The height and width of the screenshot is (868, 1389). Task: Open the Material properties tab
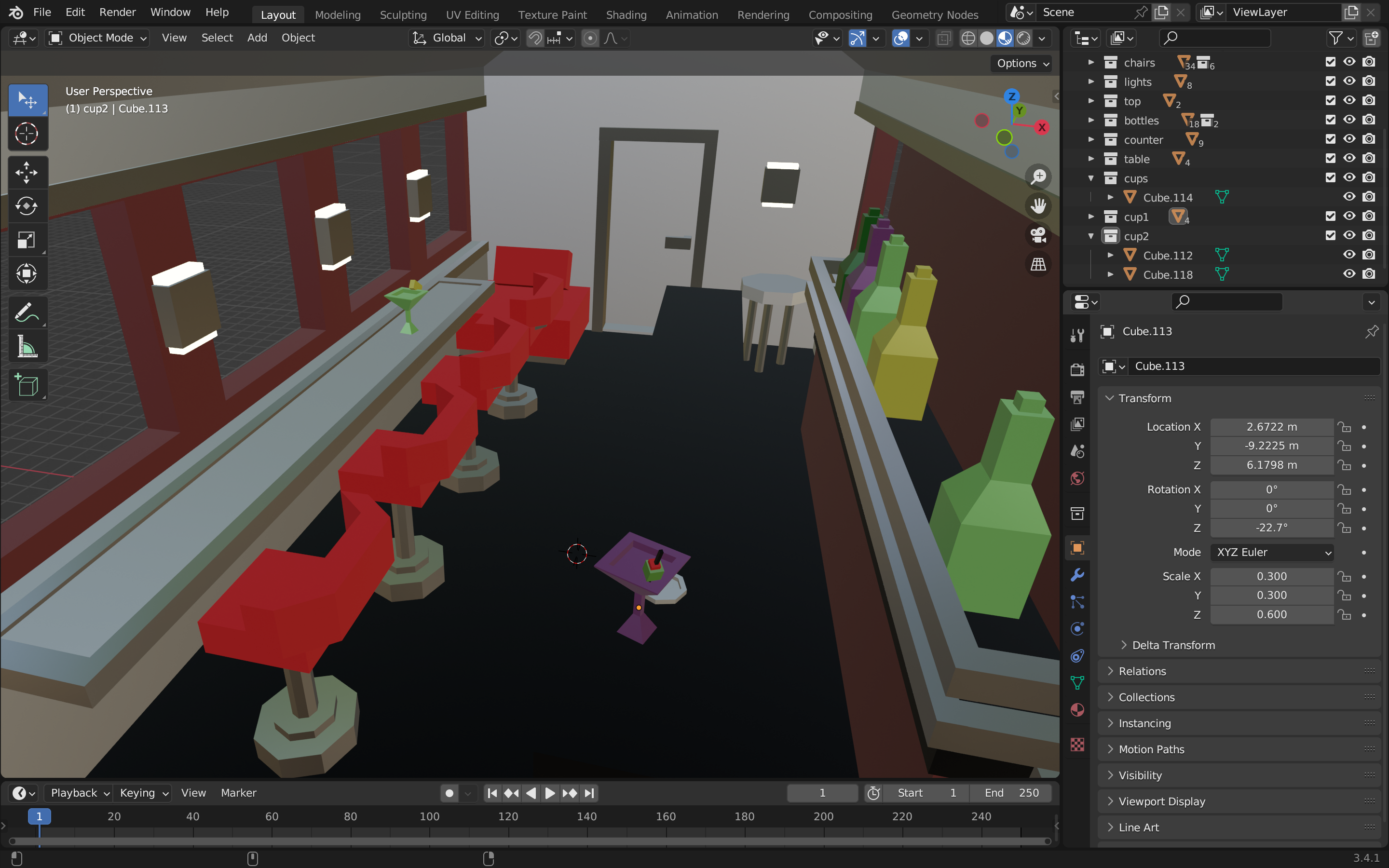coord(1077,710)
